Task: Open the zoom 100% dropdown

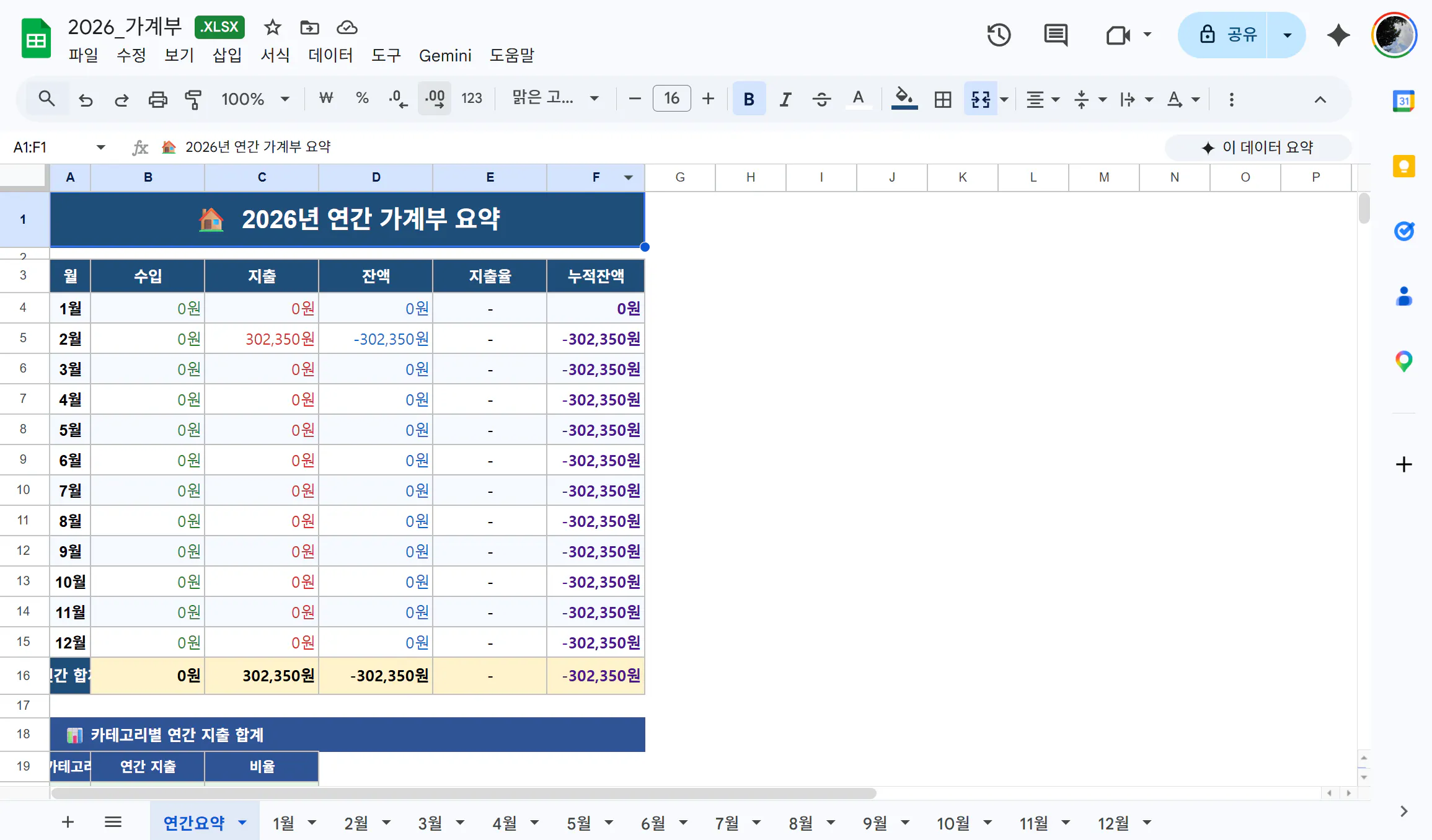Action: click(x=255, y=99)
